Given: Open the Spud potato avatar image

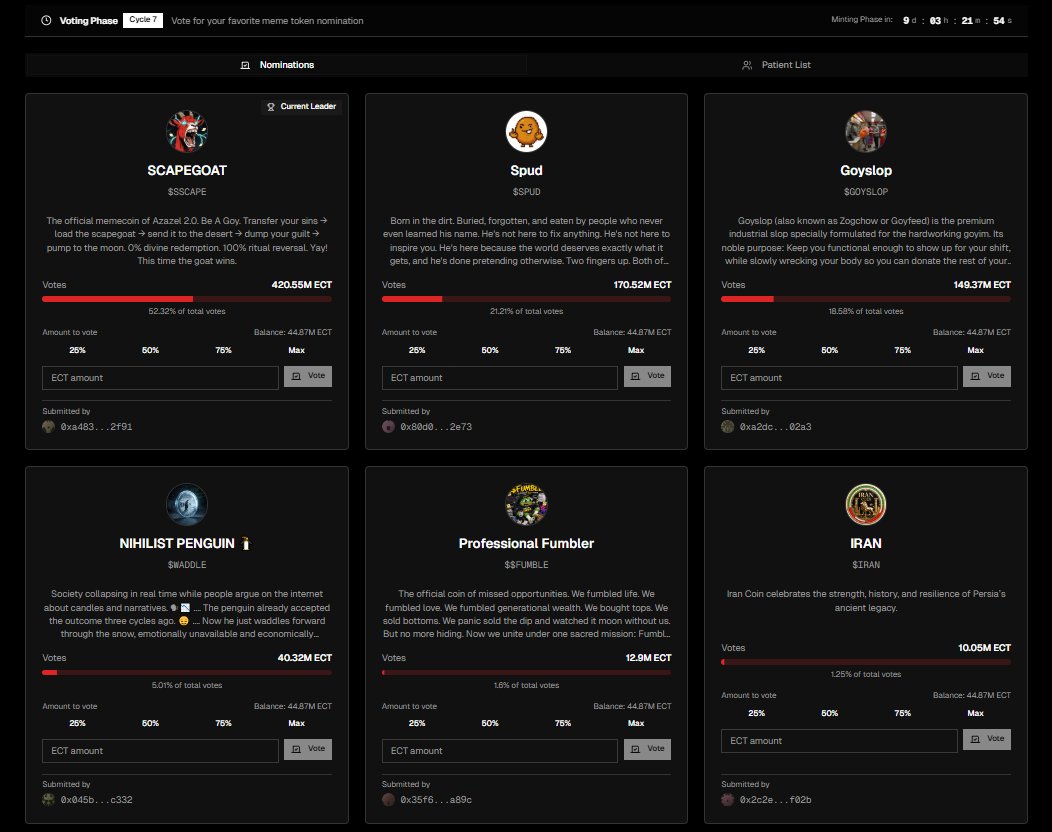Looking at the screenshot, I should coord(526,132).
